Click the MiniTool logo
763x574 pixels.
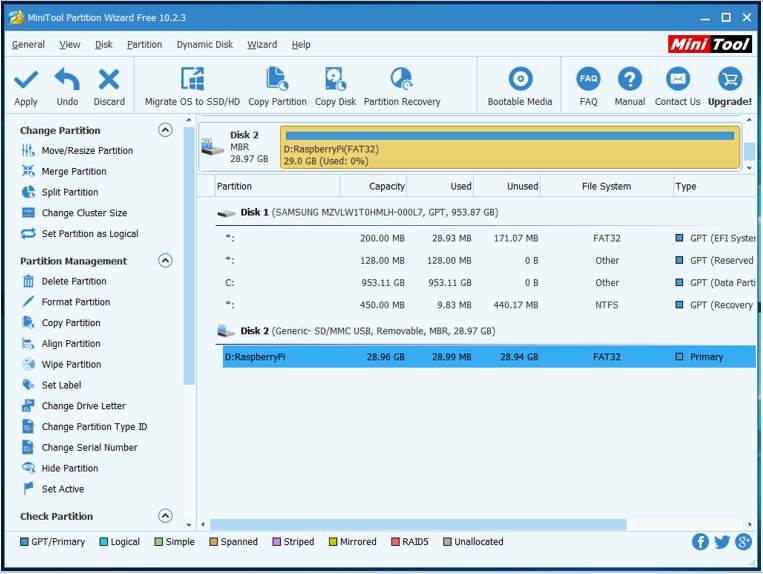(x=709, y=44)
